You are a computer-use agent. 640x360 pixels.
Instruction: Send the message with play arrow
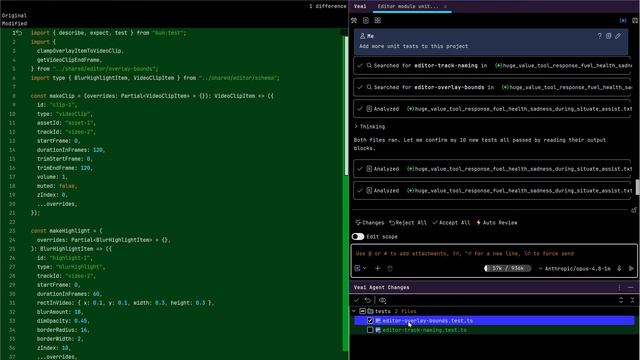(x=631, y=268)
